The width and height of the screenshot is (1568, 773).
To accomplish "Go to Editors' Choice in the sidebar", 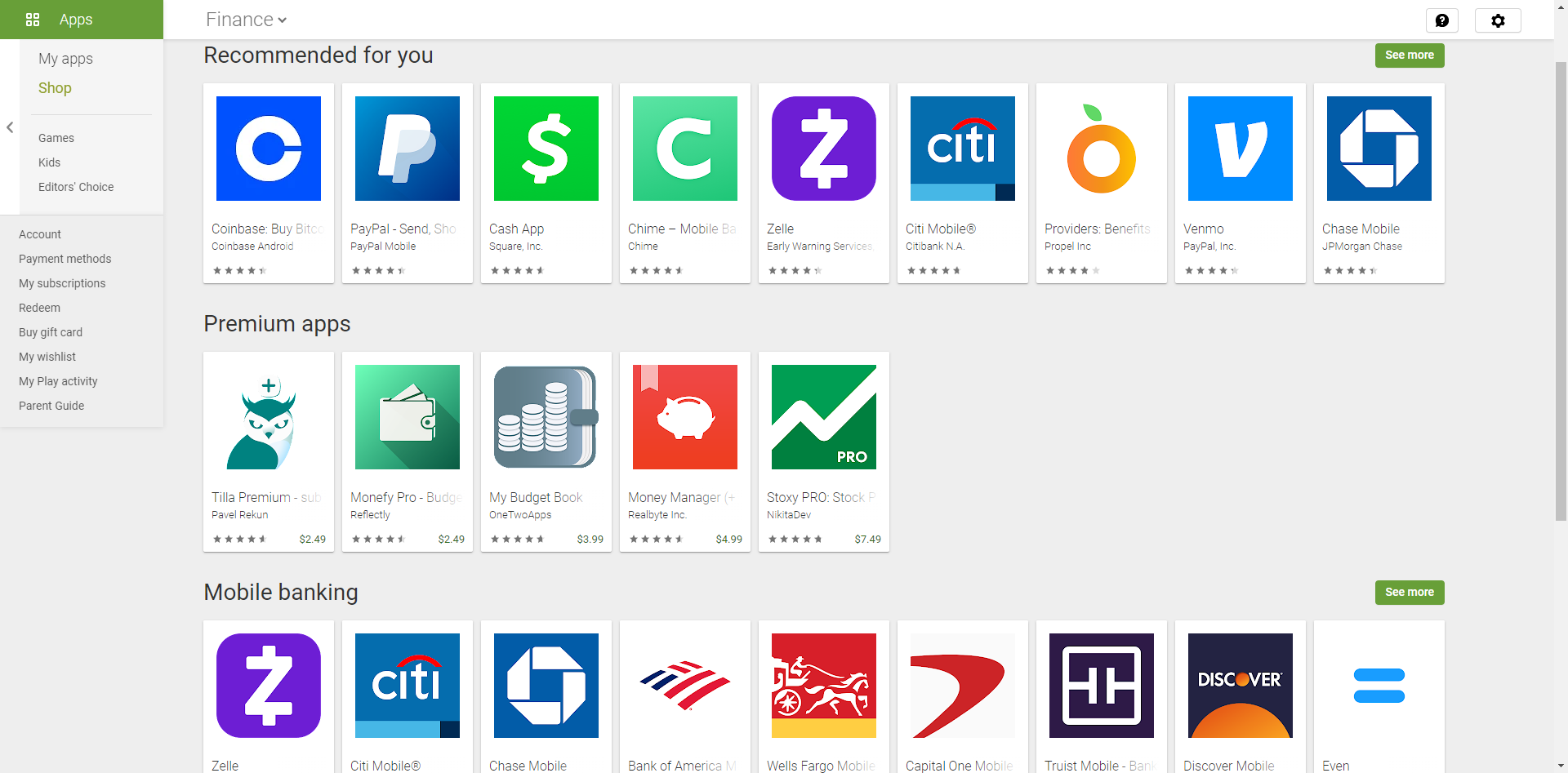I will [x=76, y=187].
